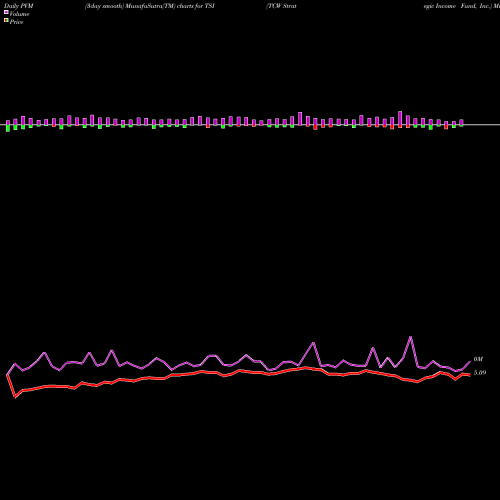Click the lowest dip of the red price line

click(15, 397)
